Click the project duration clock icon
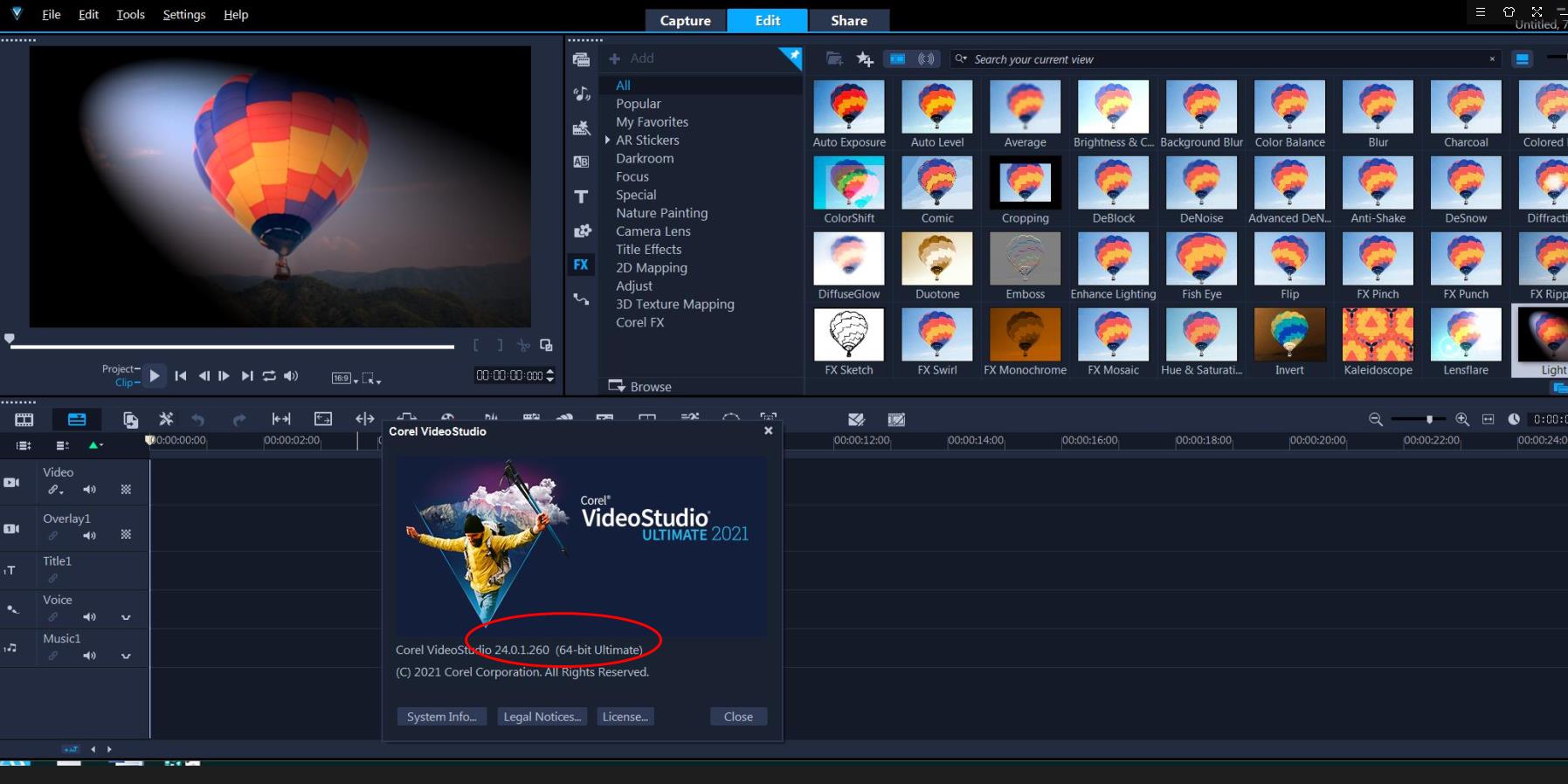The width and height of the screenshot is (1568, 784). (x=1514, y=419)
